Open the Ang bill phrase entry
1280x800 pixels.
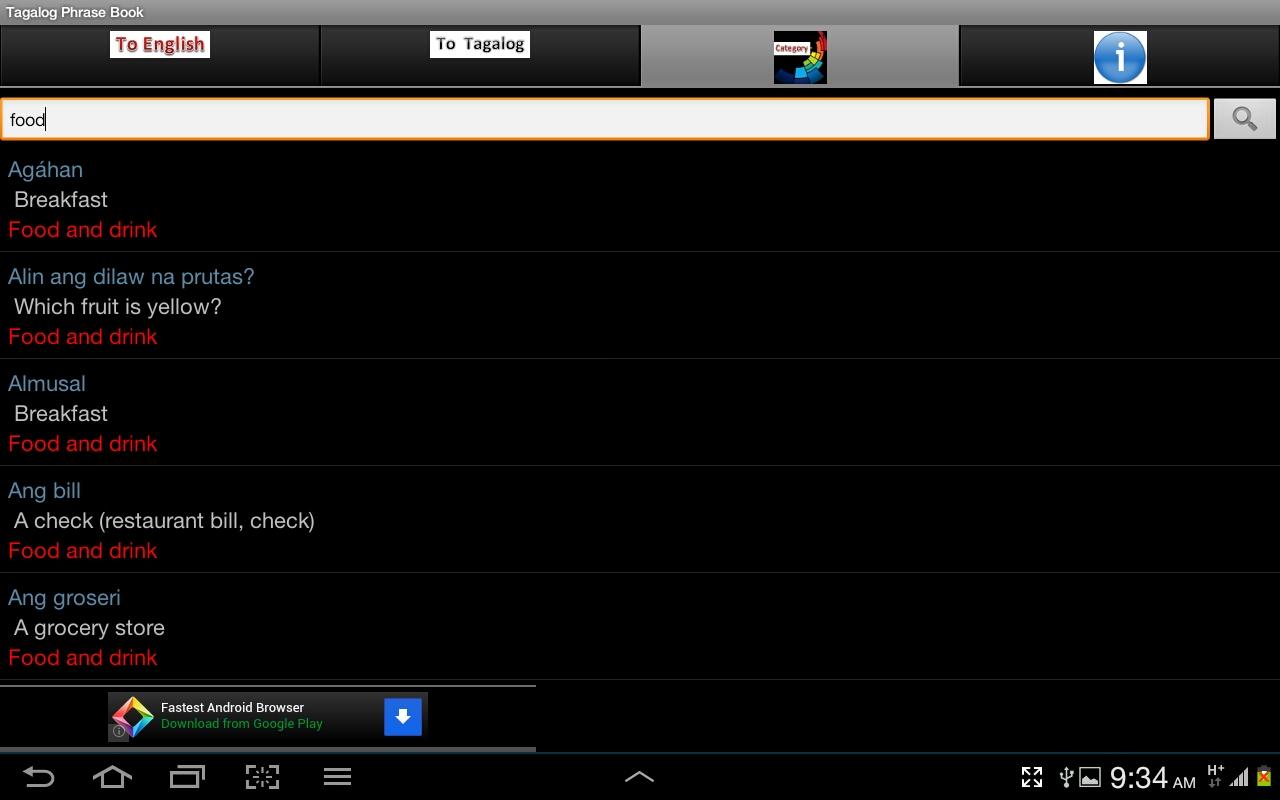click(640, 520)
